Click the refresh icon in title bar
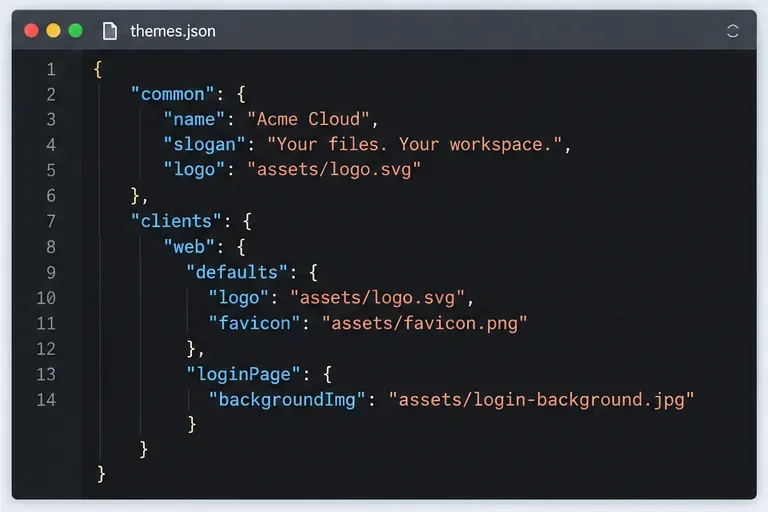Screen dimensions: 768x512 [x=732, y=31]
